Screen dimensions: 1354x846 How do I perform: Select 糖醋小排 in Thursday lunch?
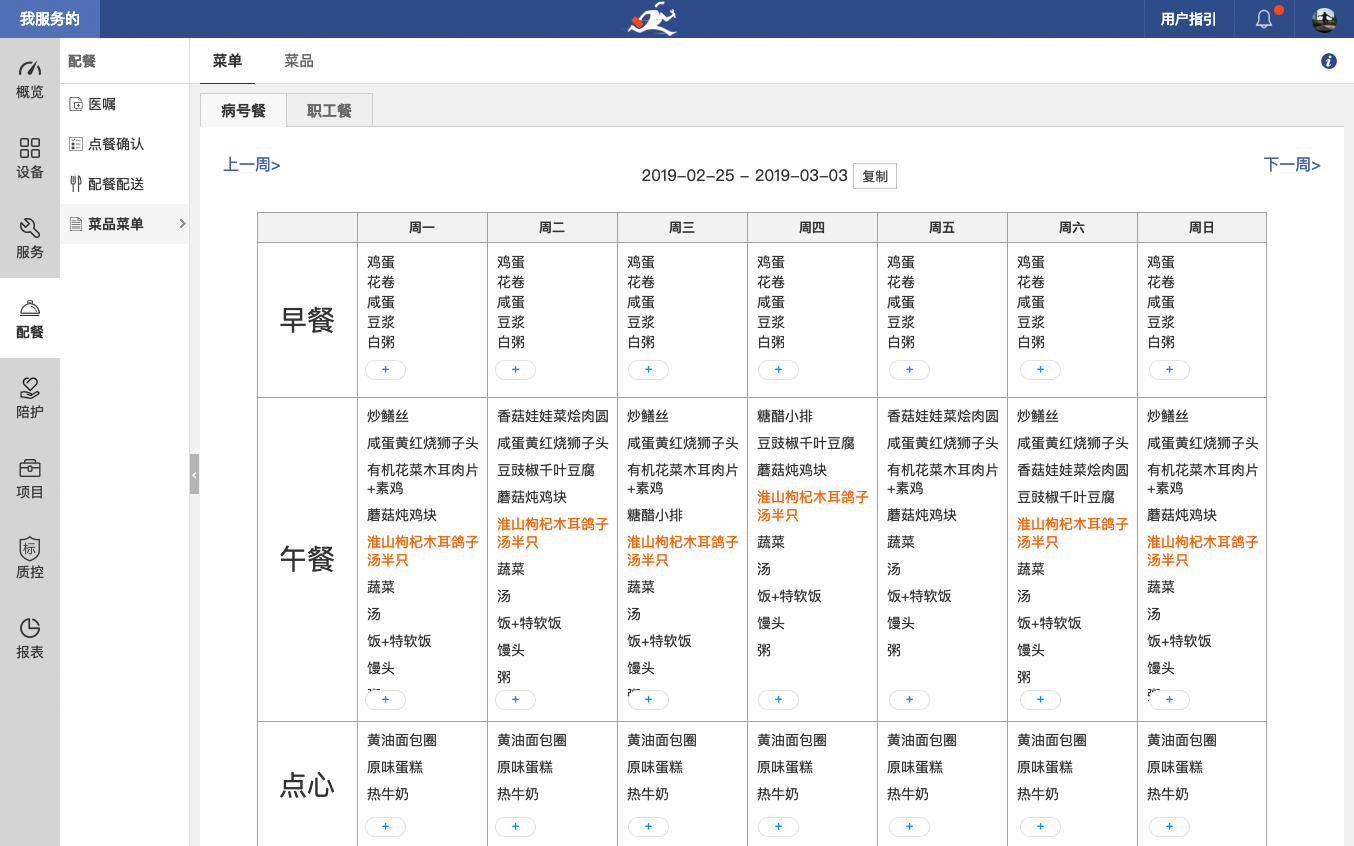(785, 416)
